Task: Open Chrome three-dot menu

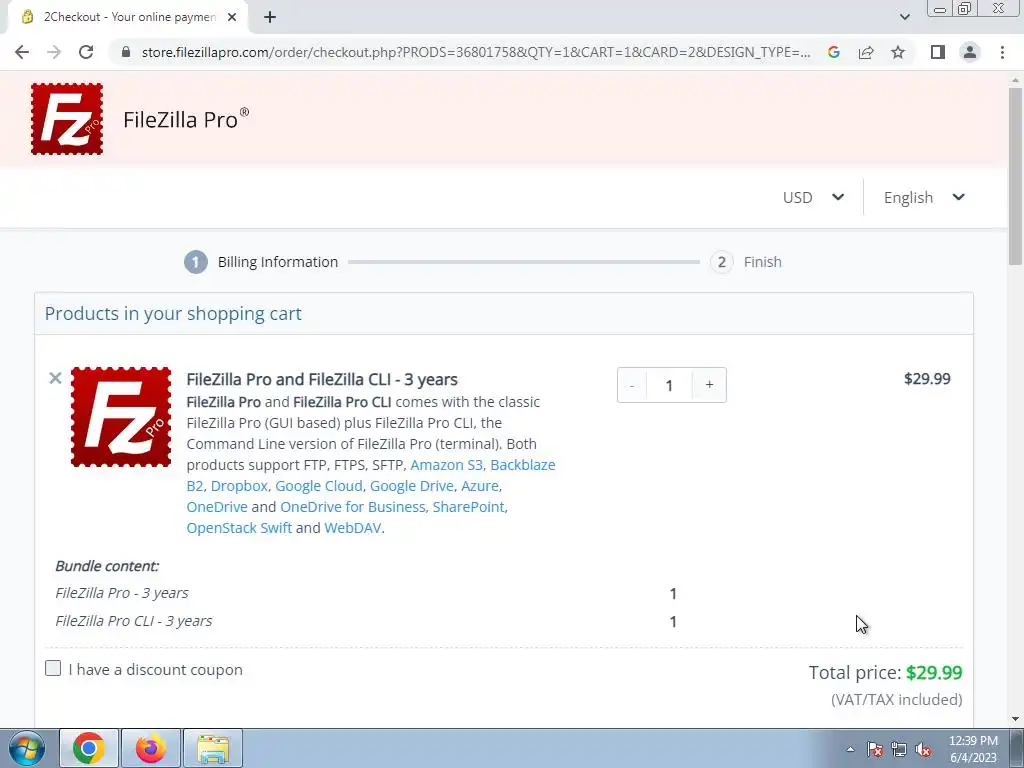Action: 1002,52
